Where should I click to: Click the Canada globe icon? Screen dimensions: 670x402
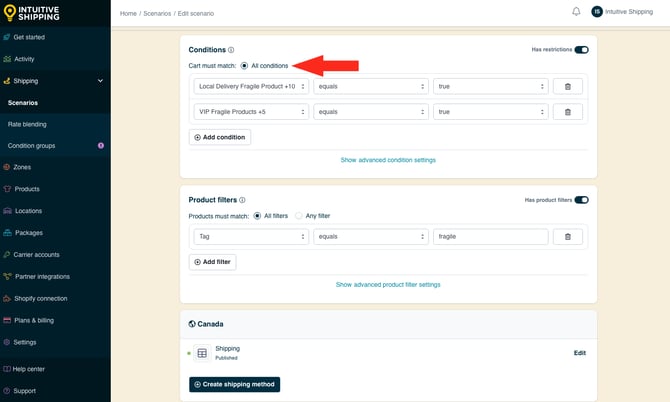click(192, 324)
